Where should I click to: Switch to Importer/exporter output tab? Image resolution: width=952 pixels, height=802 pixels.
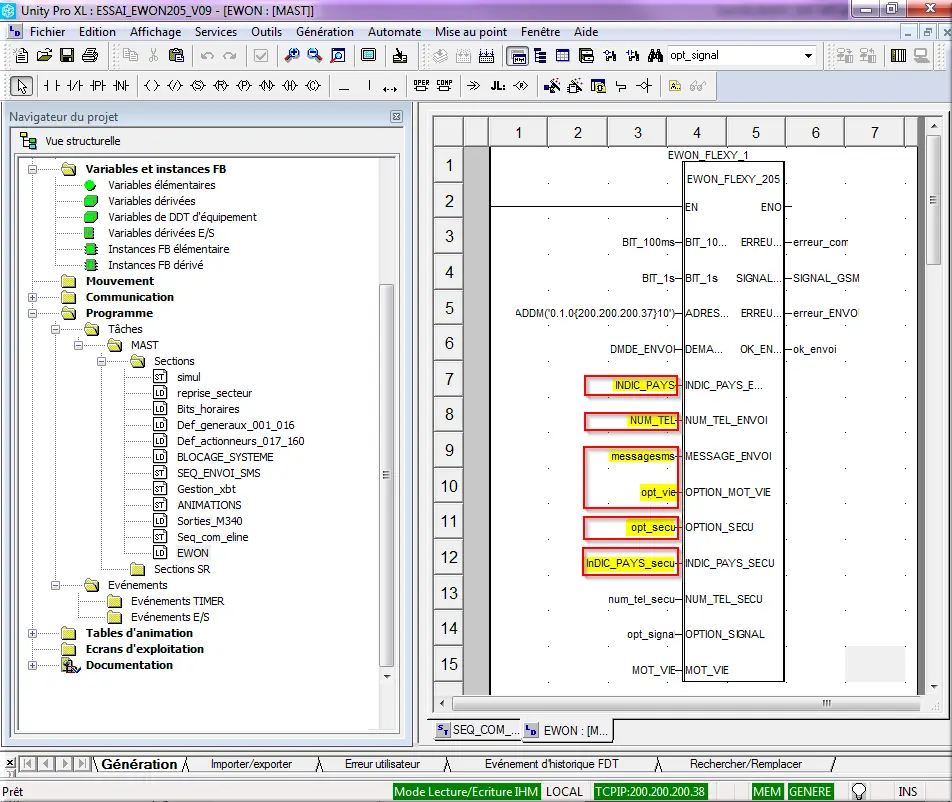pyautogui.click(x=251, y=764)
